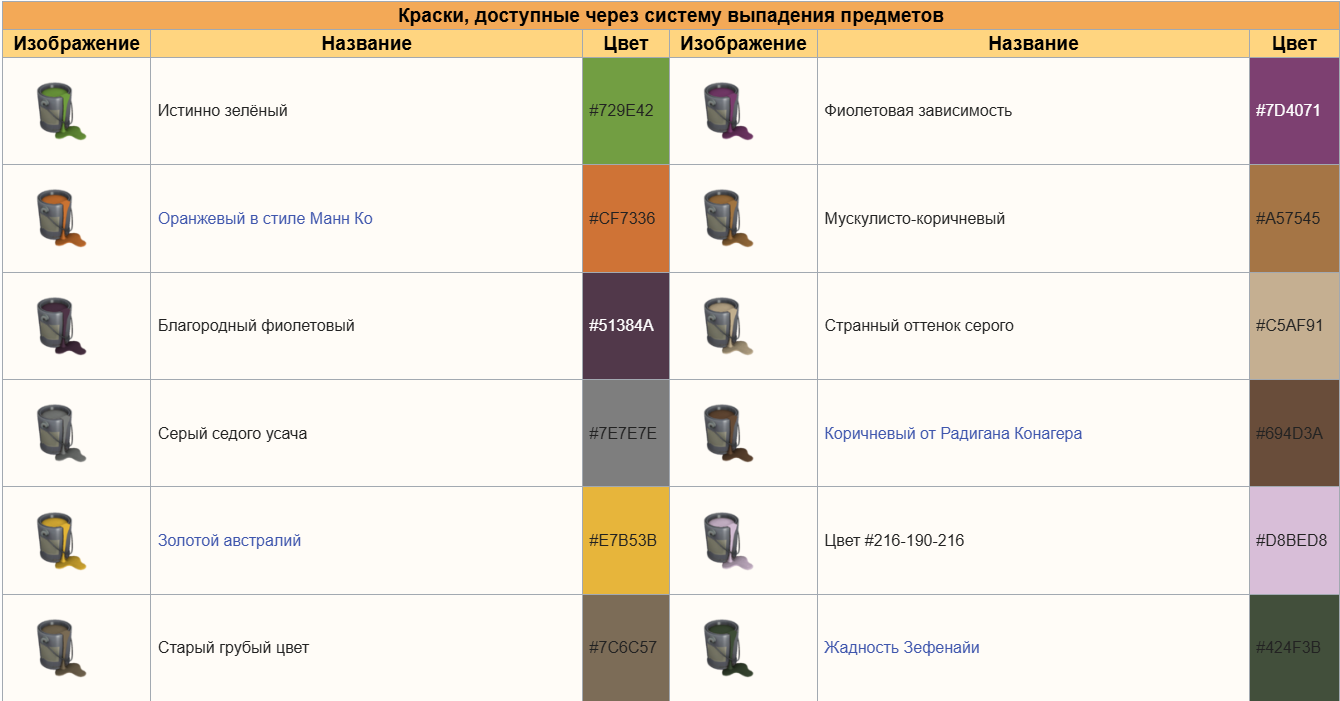Click the paint name Истинно зелёный
This screenshot has height=701, width=1340.
[x=223, y=111]
